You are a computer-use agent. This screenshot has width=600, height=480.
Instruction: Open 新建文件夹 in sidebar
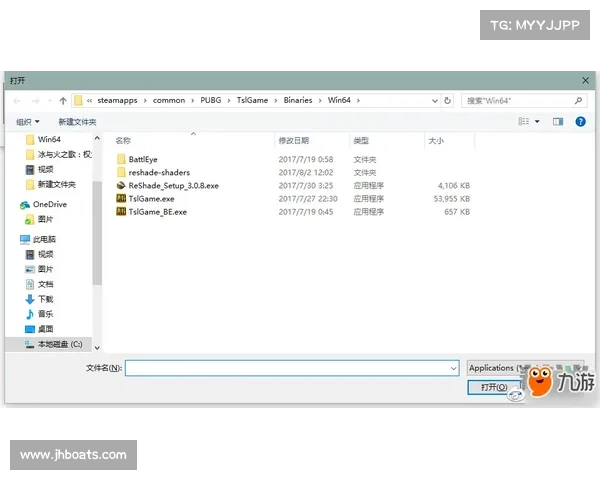51,184
